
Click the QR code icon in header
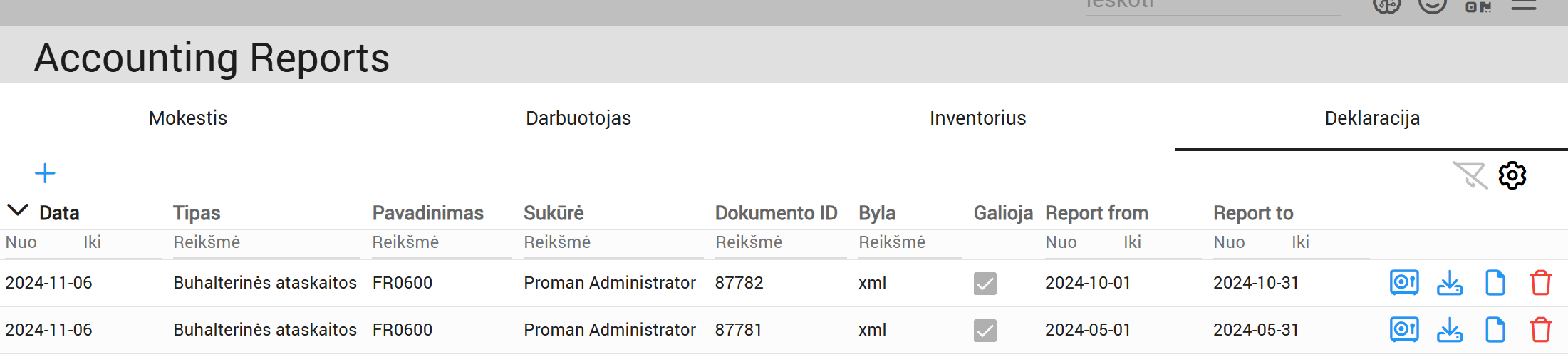[x=1478, y=7]
